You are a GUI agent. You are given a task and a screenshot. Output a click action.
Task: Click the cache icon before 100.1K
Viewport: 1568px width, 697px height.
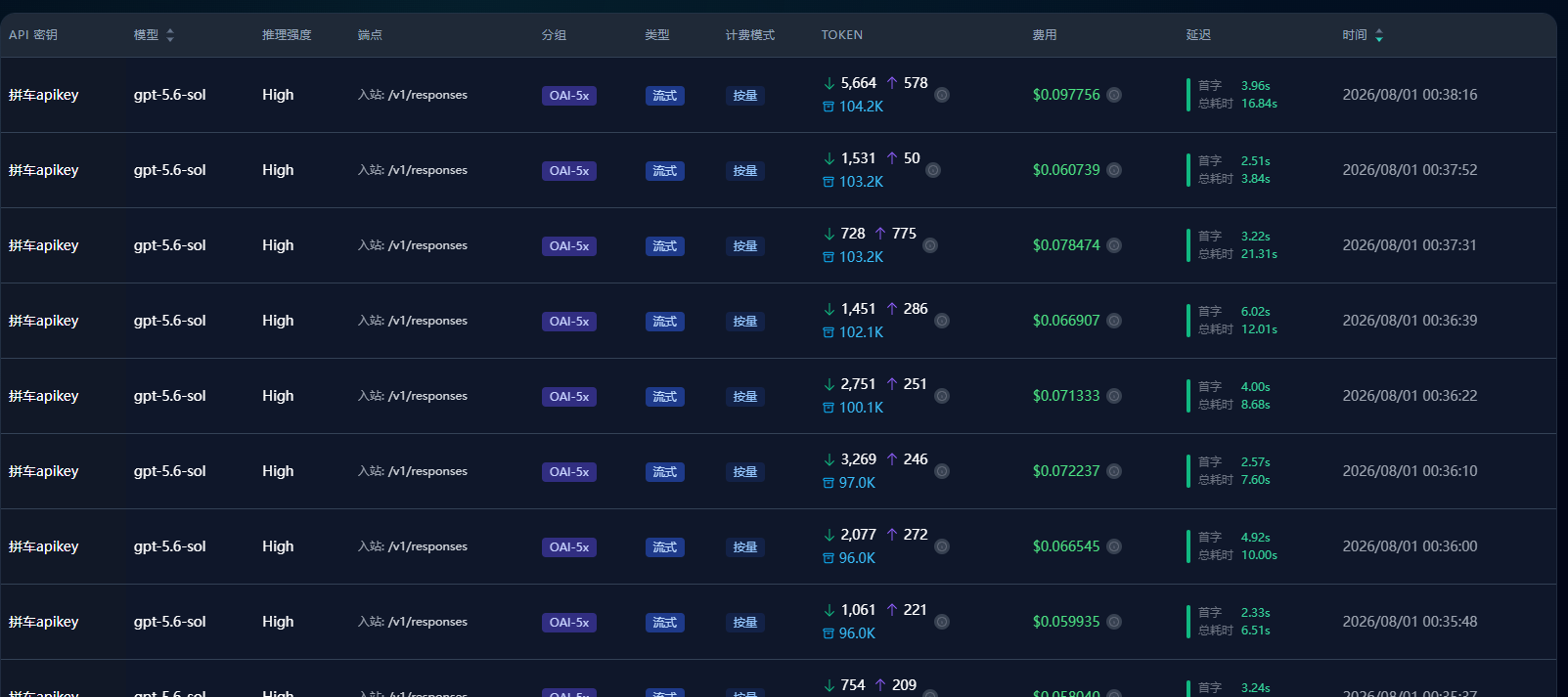pyautogui.click(x=829, y=408)
